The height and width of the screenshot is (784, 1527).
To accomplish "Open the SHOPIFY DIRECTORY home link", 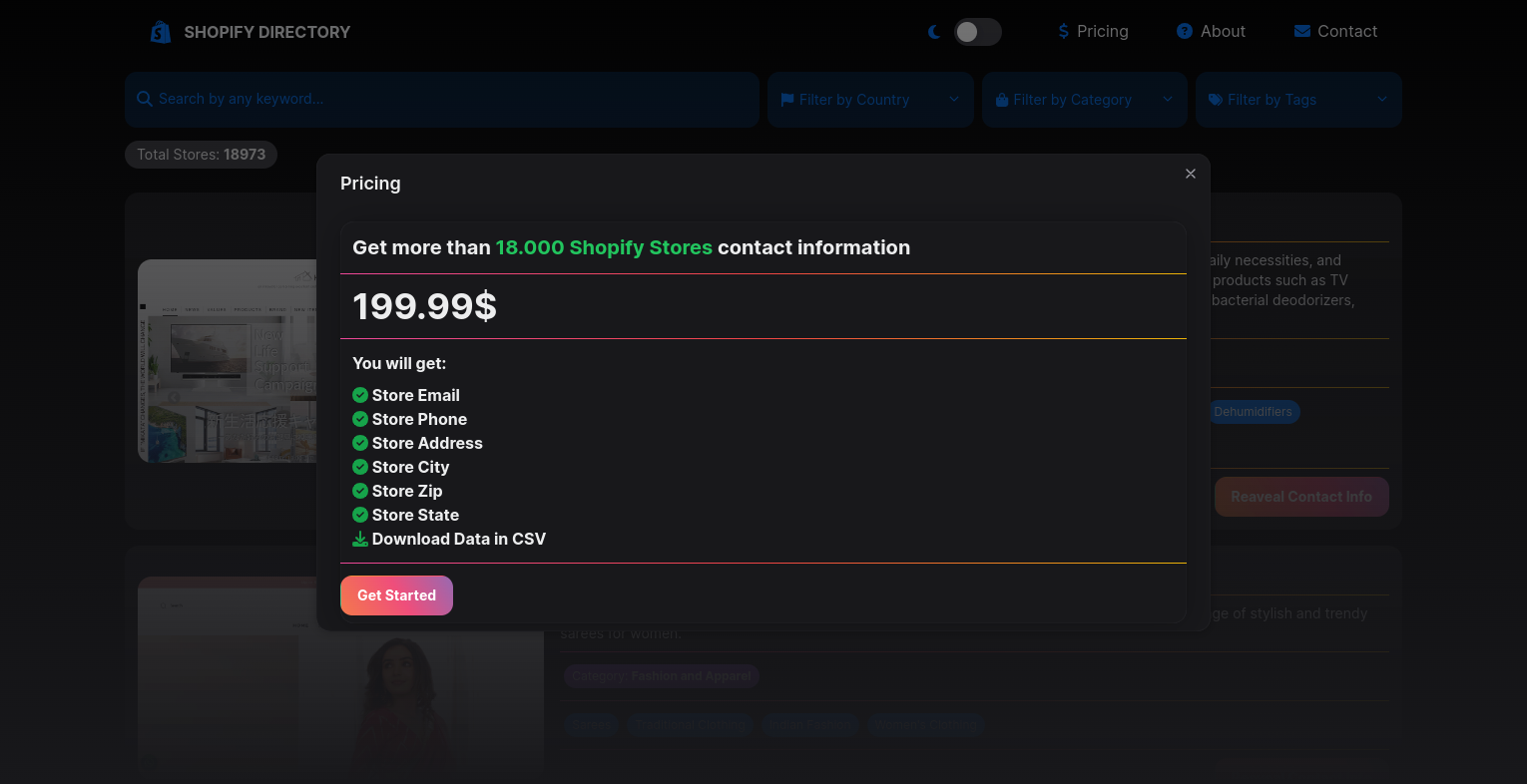I will (x=251, y=32).
